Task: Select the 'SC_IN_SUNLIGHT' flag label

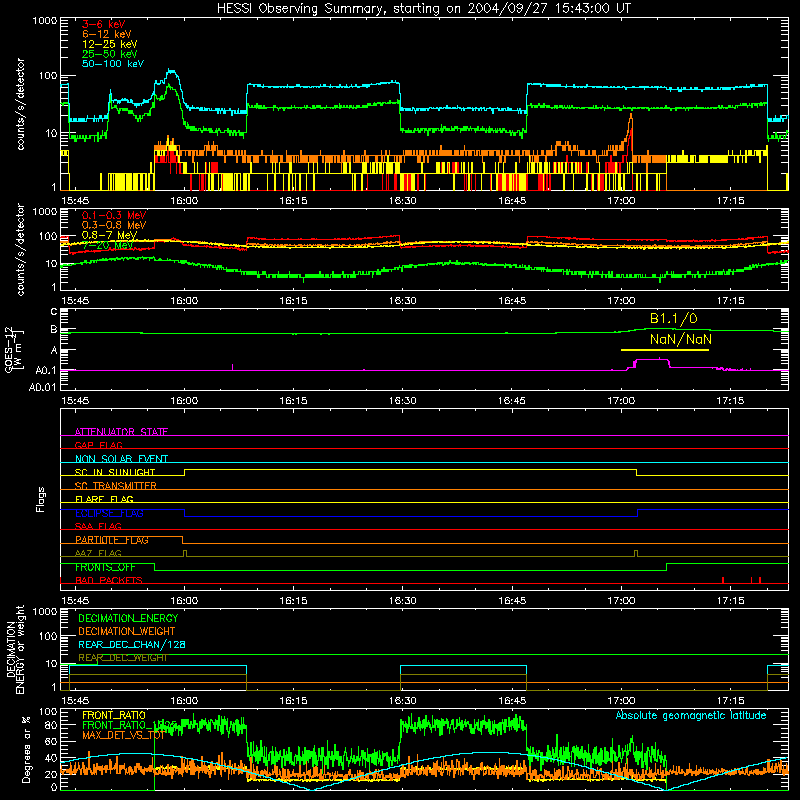Action: tap(115, 472)
